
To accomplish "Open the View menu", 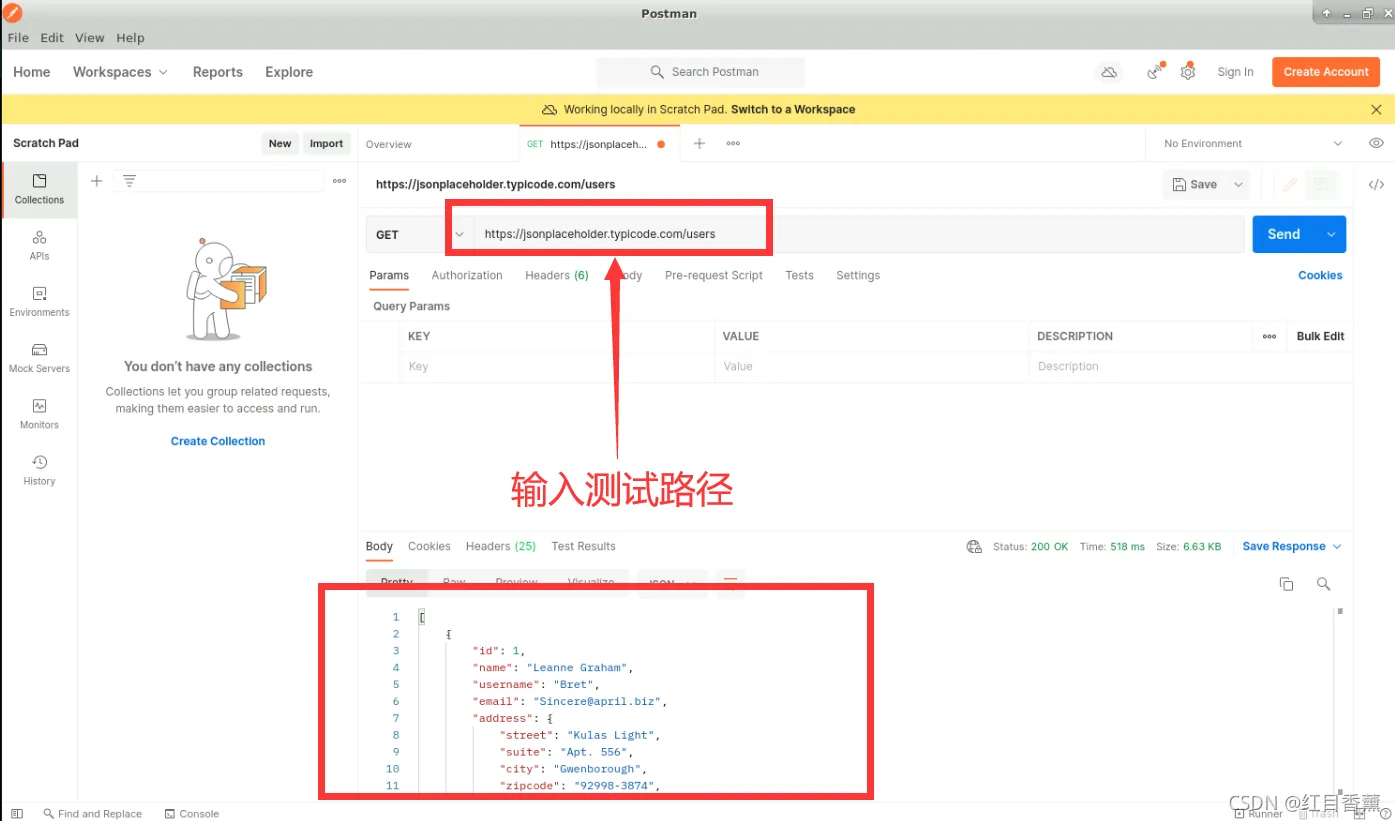I will pyautogui.click(x=89, y=38).
